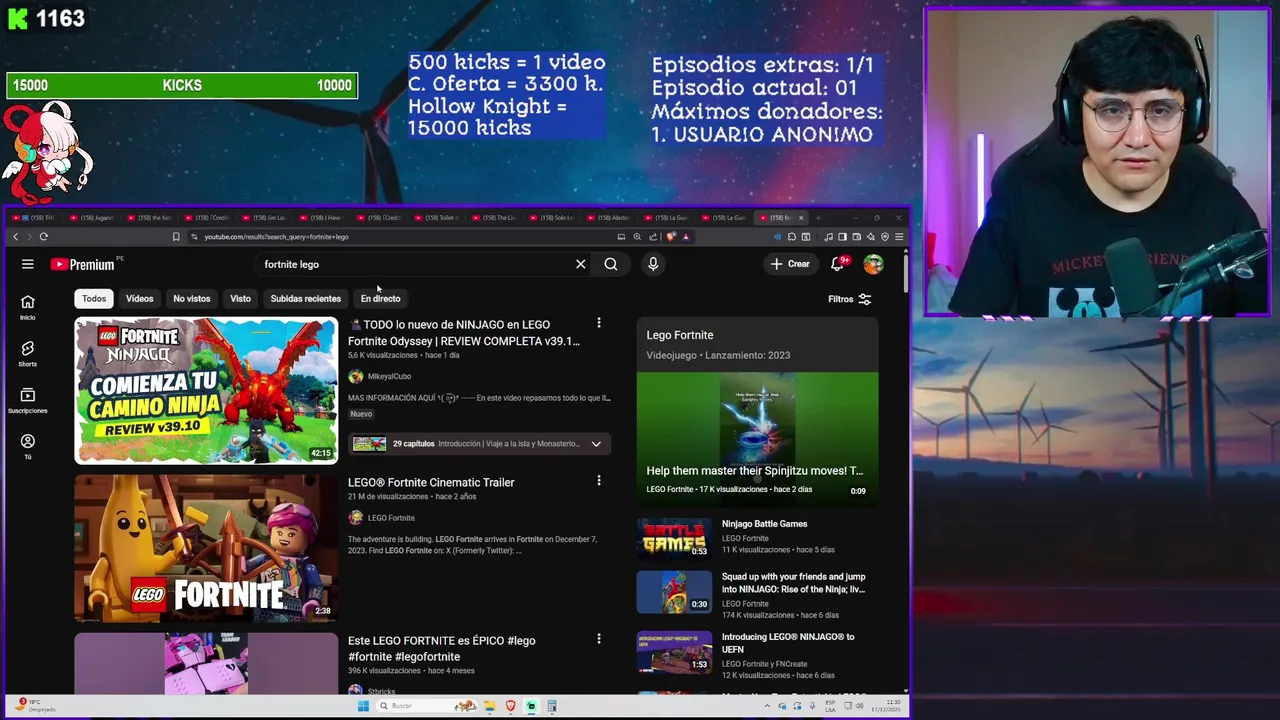Image resolution: width=1280 pixels, height=720 pixels.
Task: Select the Todos filter chip
Action: click(x=94, y=298)
